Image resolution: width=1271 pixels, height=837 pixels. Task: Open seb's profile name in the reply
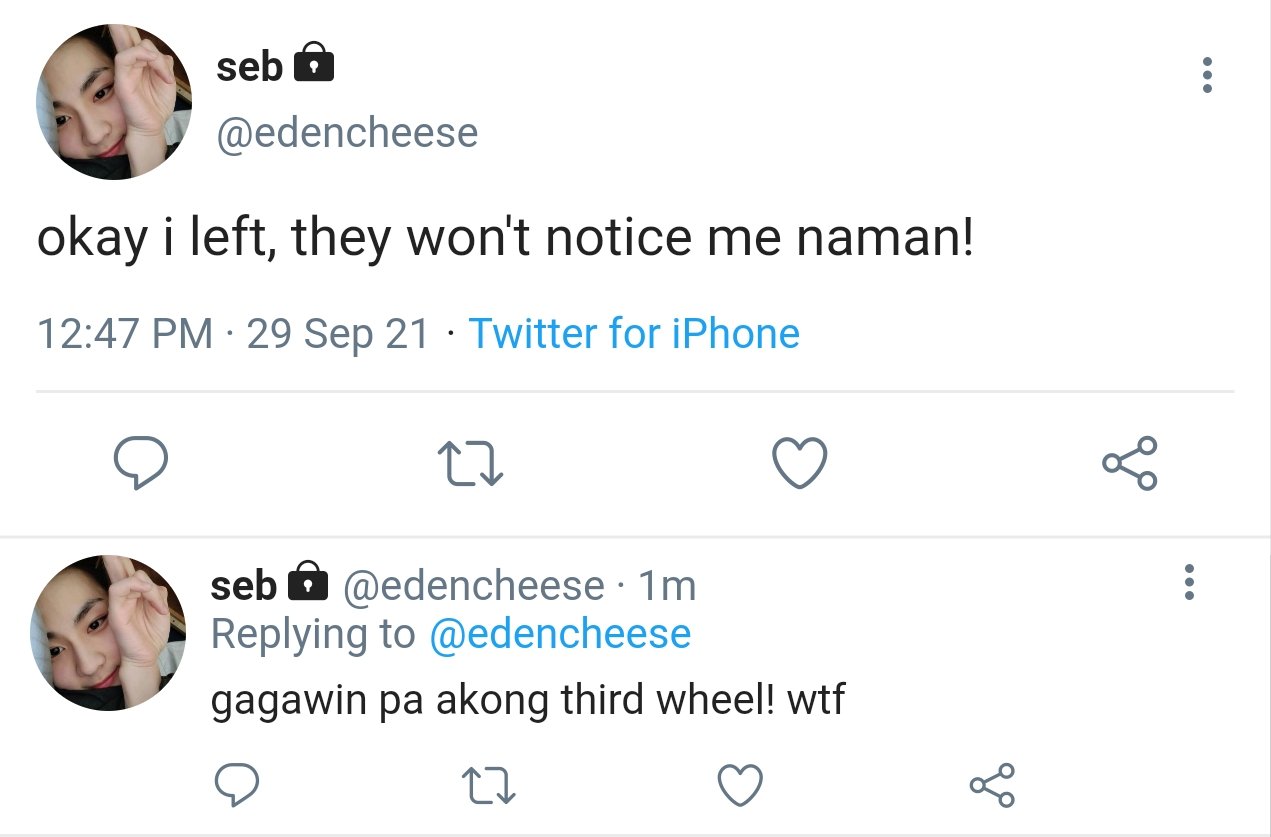point(243,585)
